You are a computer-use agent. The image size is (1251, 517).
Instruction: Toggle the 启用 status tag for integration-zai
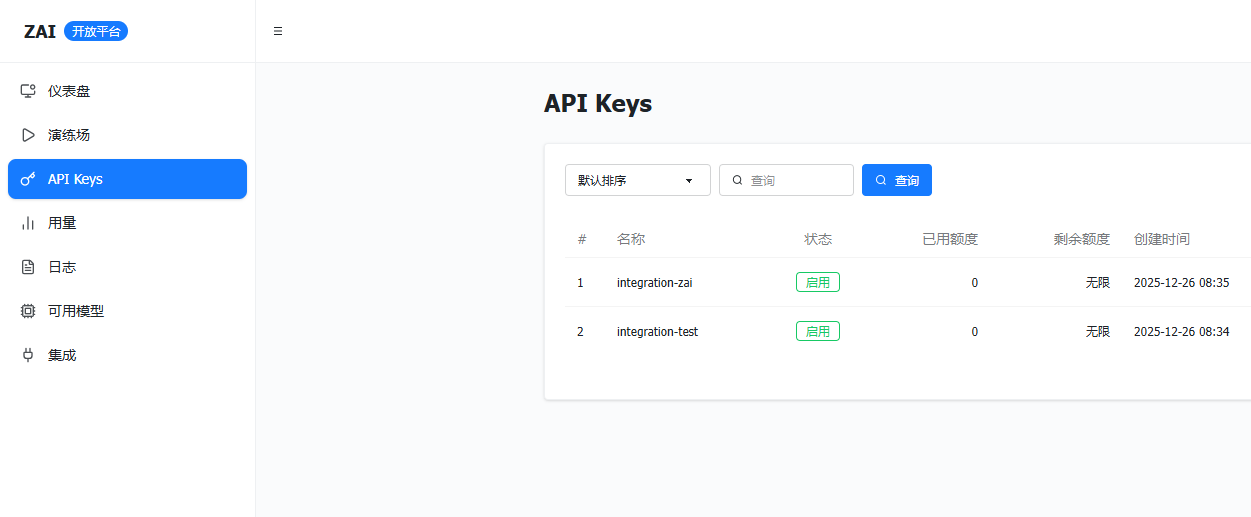(817, 282)
